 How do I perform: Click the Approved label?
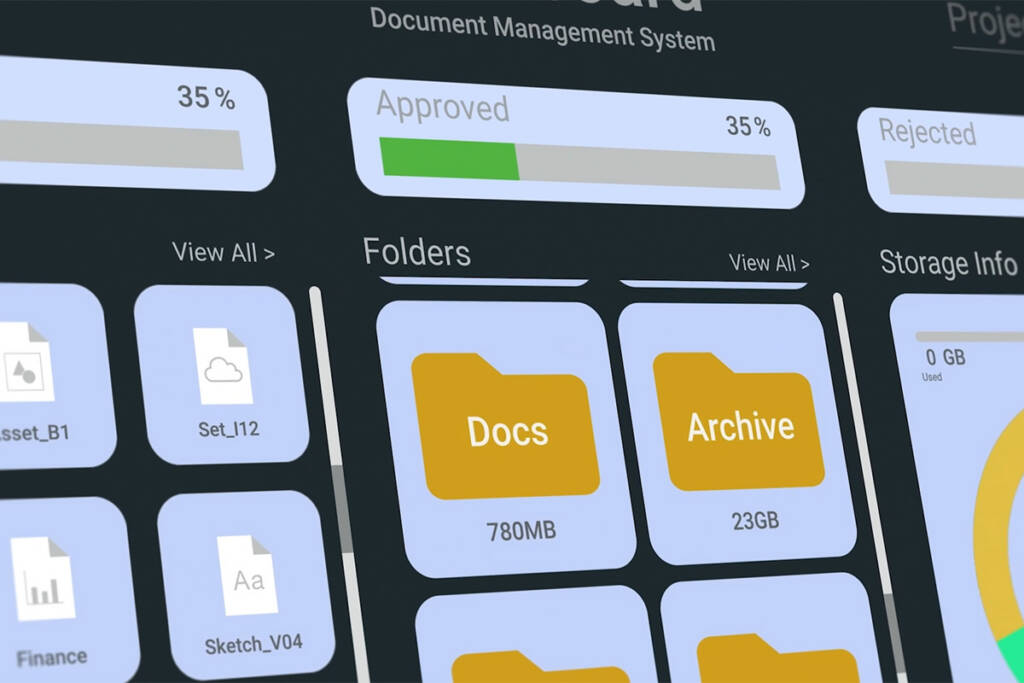pyautogui.click(x=443, y=106)
